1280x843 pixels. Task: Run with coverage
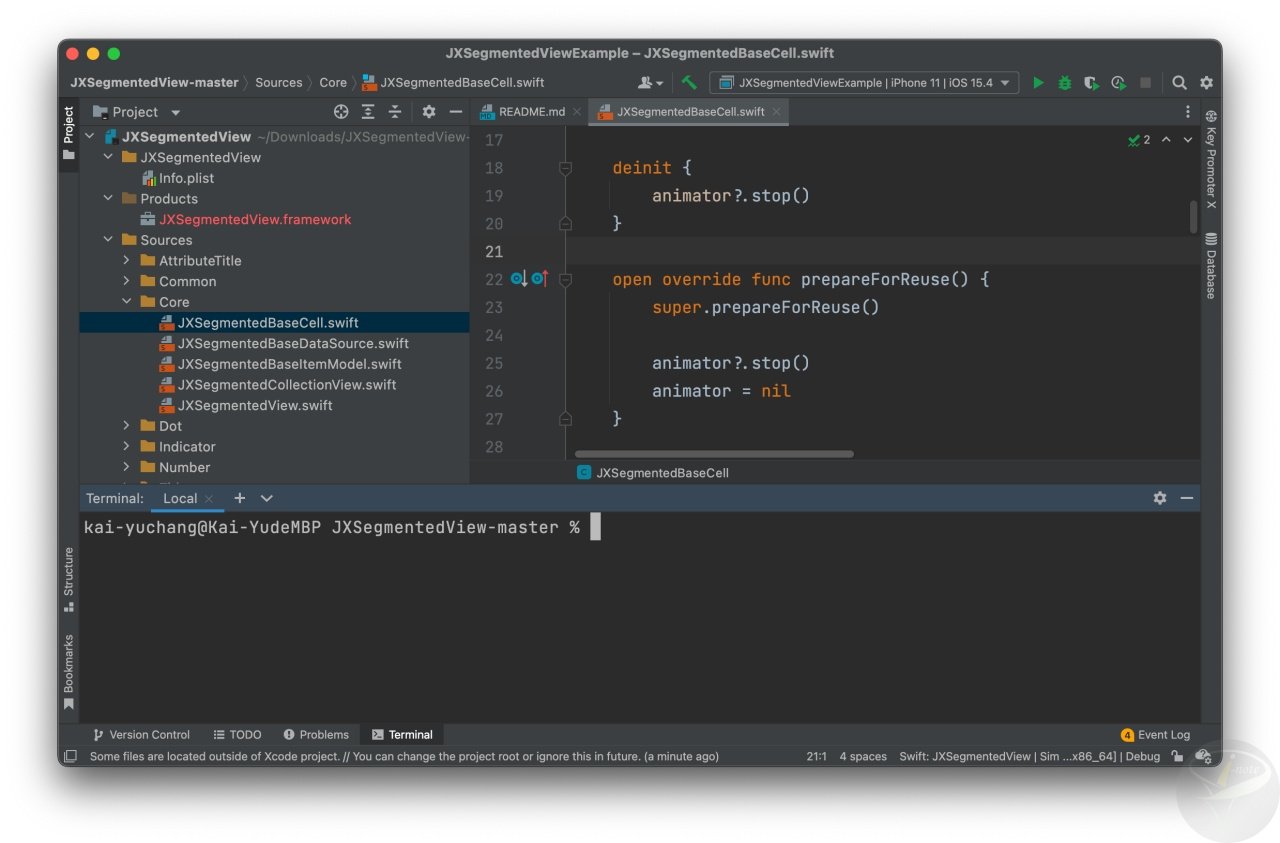coord(1091,83)
